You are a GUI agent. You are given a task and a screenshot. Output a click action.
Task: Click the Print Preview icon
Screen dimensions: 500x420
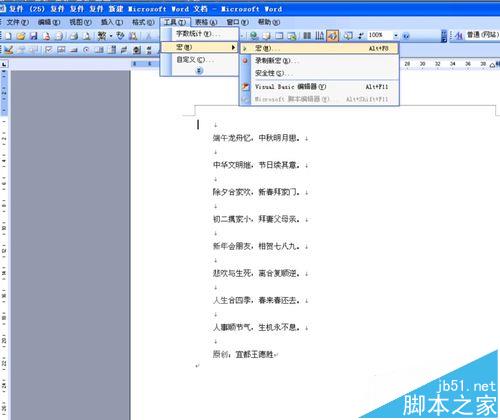point(87,36)
